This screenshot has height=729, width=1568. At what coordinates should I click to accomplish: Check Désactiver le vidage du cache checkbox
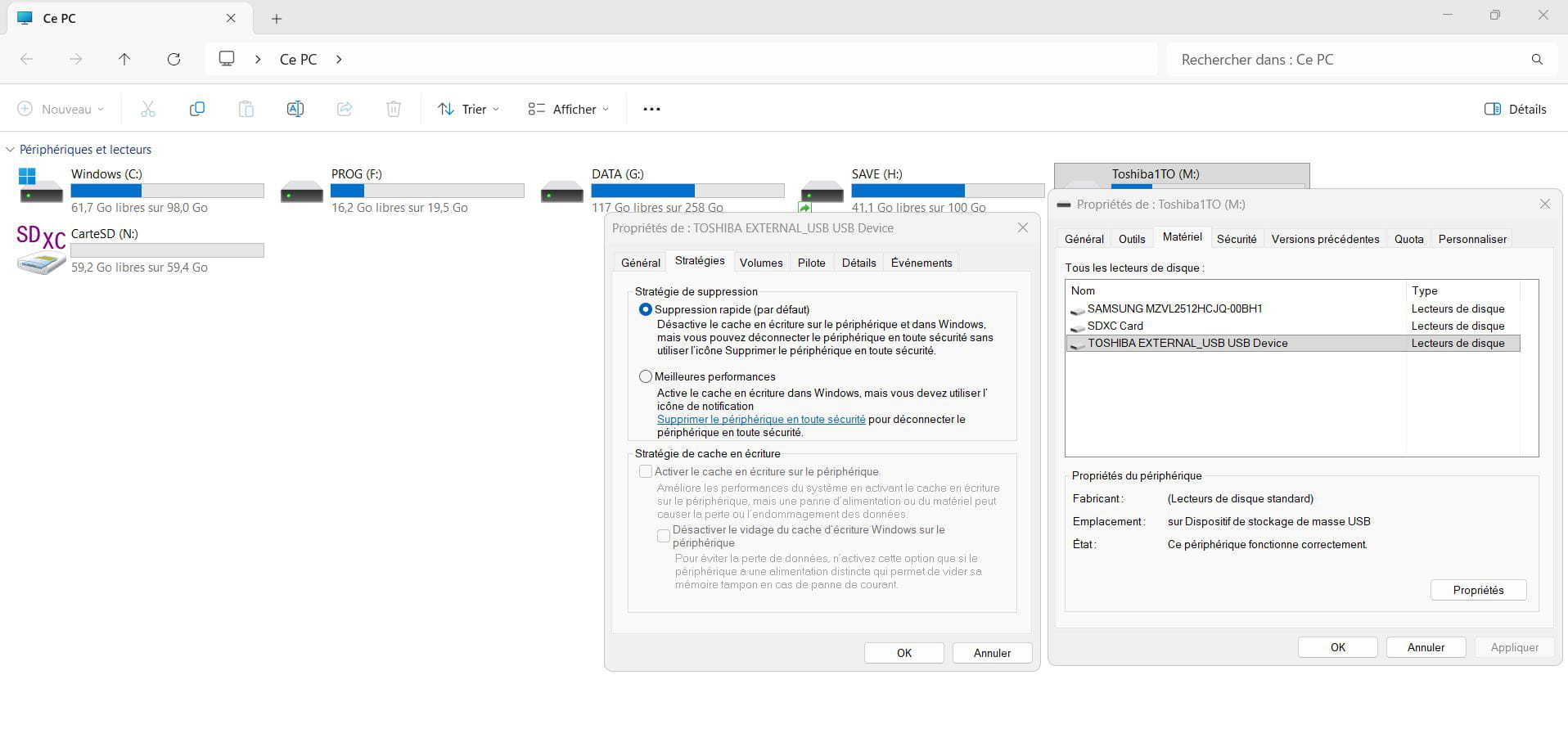(x=664, y=536)
